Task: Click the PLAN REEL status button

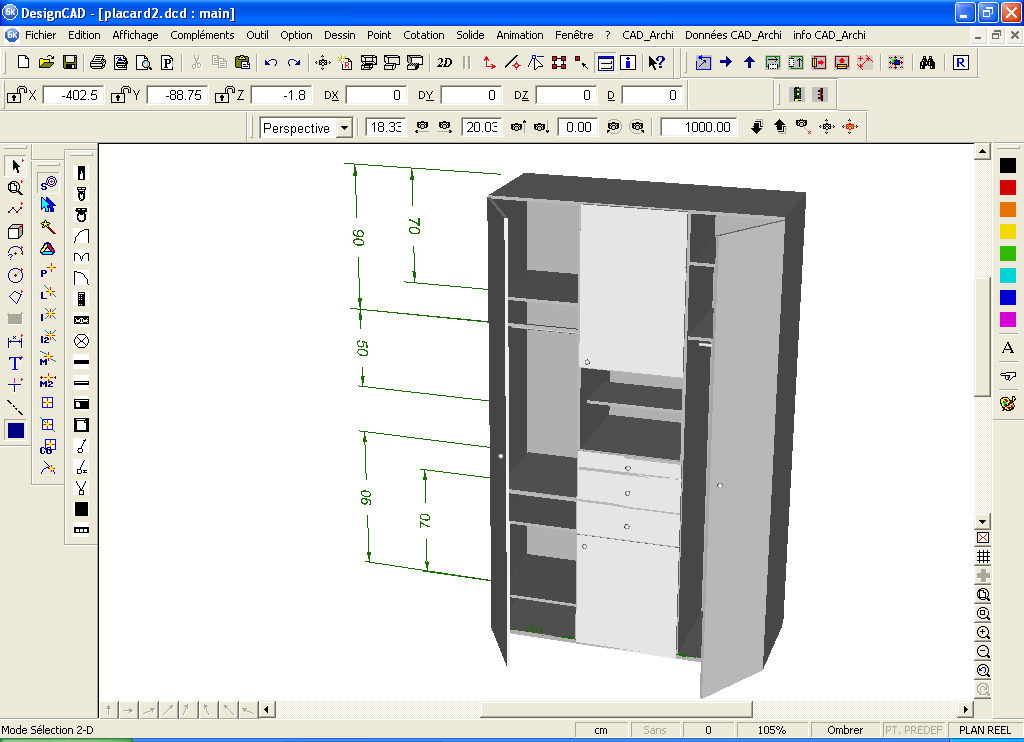Action: (x=984, y=730)
